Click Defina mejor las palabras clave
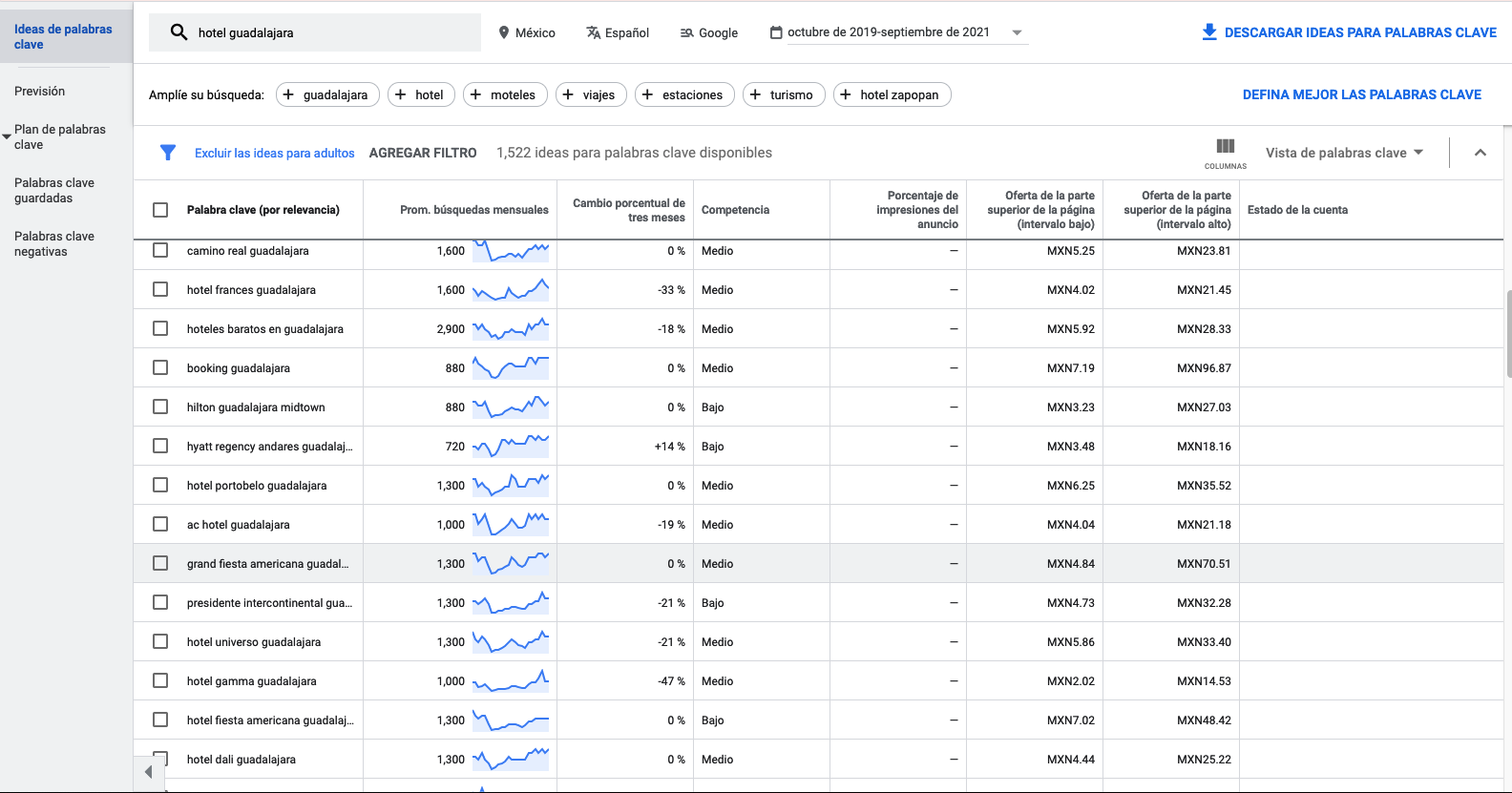Image resolution: width=1512 pixels, height=793 pixels. pos(1362,94)
